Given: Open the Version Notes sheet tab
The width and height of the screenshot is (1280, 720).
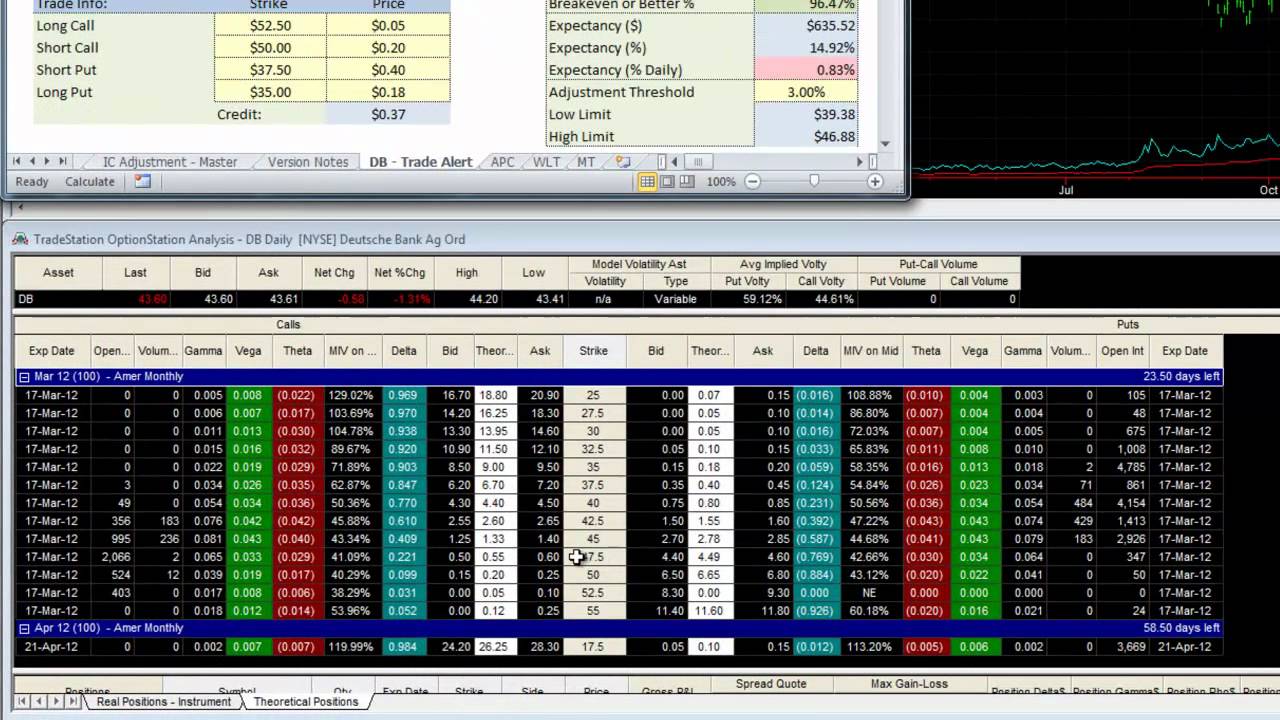Looking at the screenshot, I should click(x=308, y=161).
